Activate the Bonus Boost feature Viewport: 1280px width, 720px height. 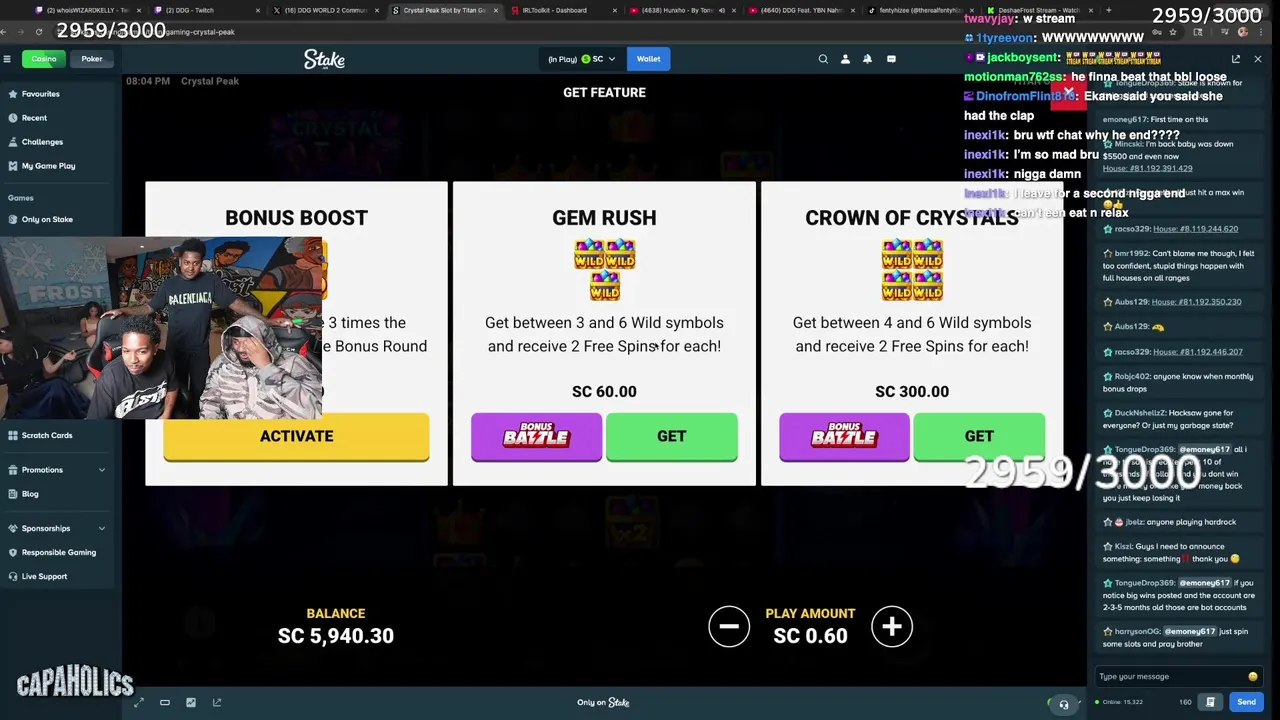pyautogui.click(x=297, y=436)
